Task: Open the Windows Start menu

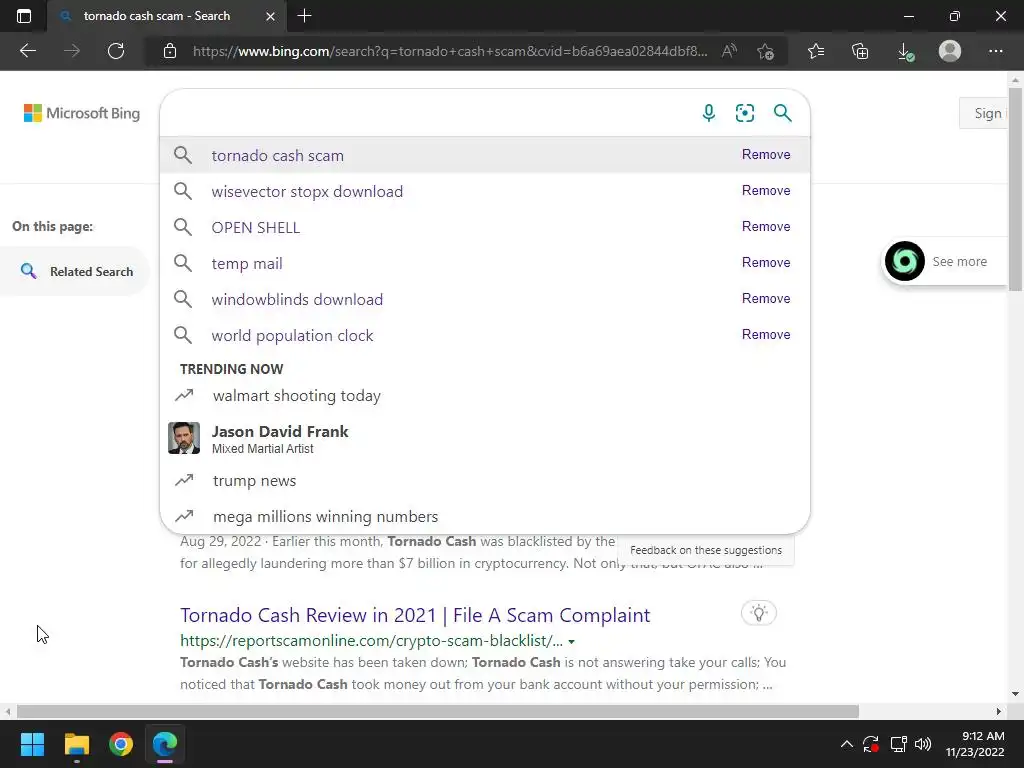Action: click(x=32, y=744)
